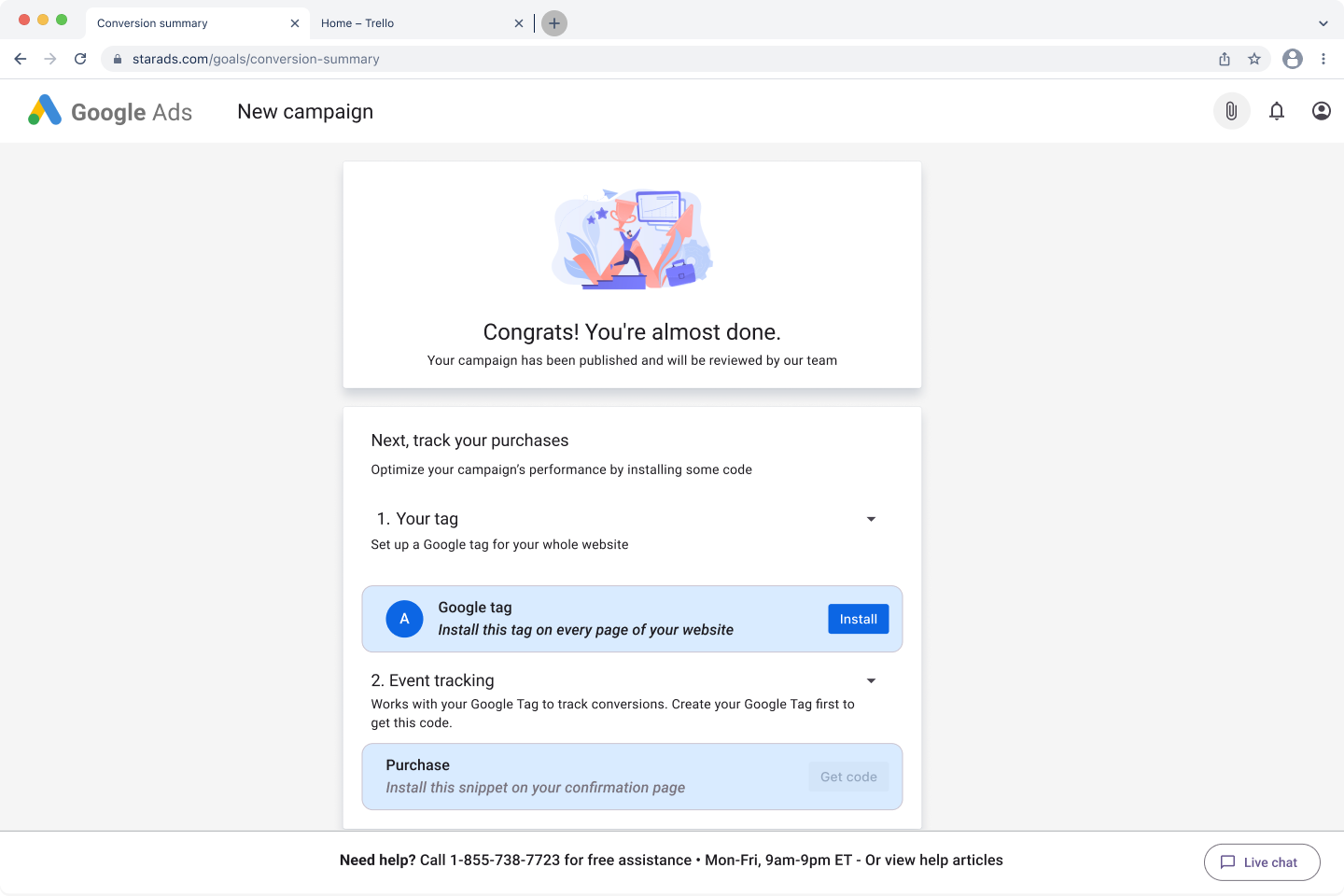This screenshot has width=1344, height=896.
Task: Collapse the Event tracking section arrow
Action: click(871, 680)
